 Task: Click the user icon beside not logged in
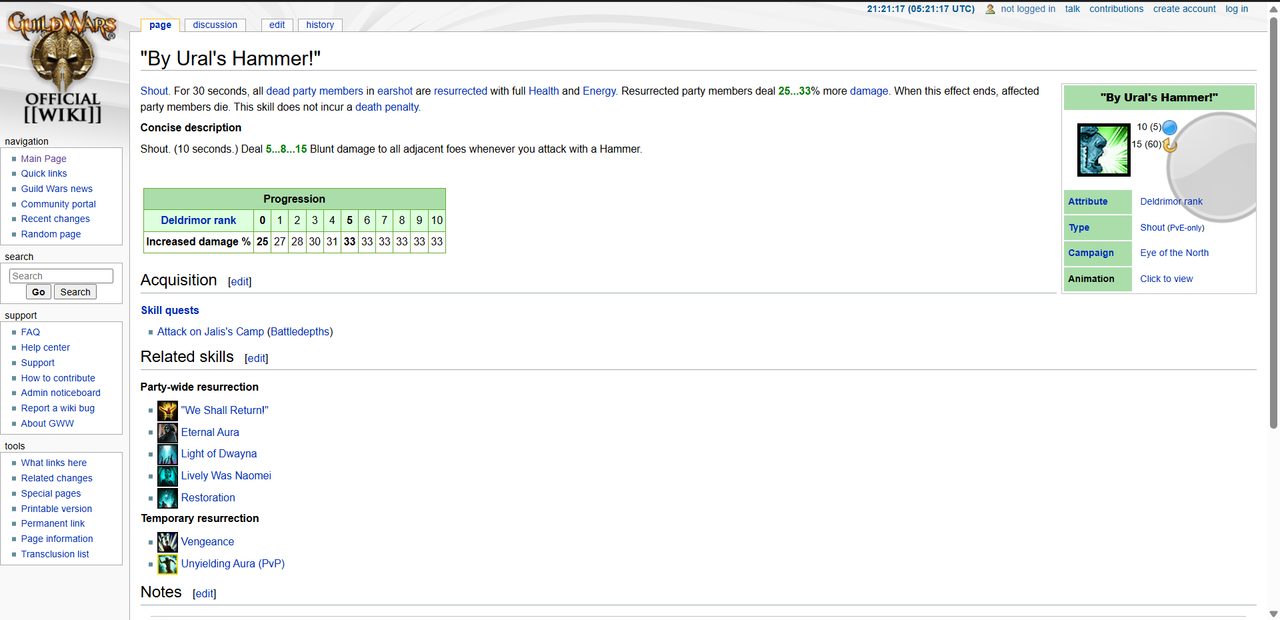[x=990, y=9]
